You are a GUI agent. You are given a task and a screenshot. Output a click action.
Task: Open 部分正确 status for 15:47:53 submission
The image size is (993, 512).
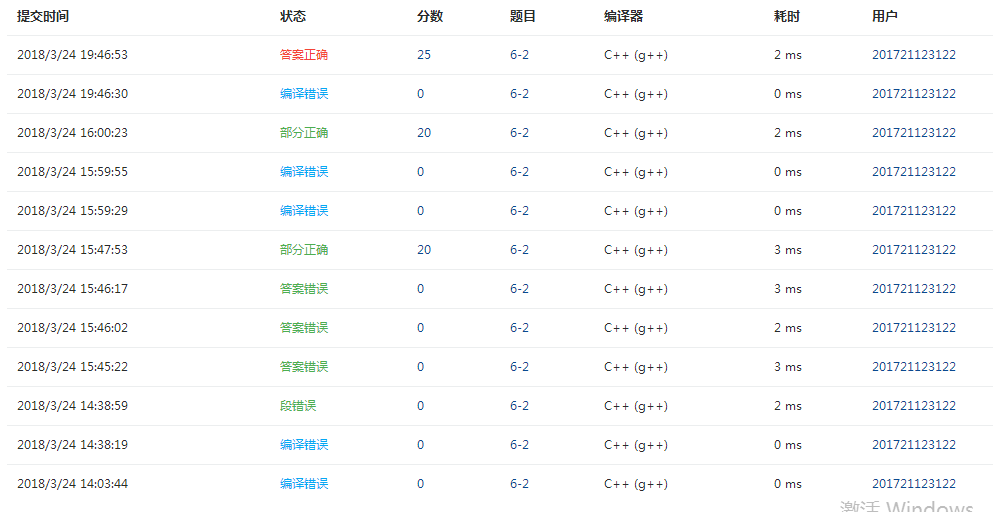(304, 250)
